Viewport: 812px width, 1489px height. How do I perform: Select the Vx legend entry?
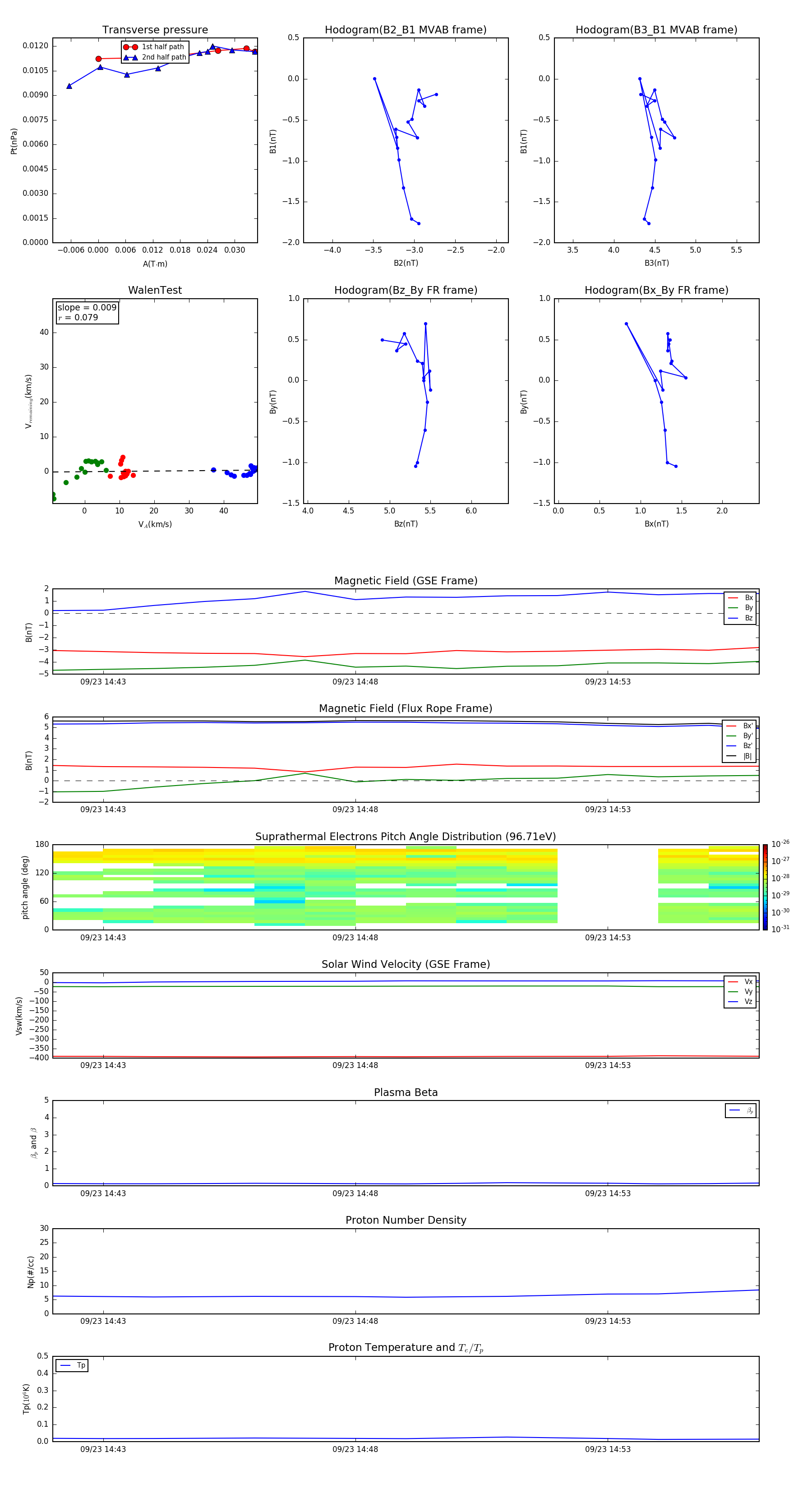tap(740, 981)
